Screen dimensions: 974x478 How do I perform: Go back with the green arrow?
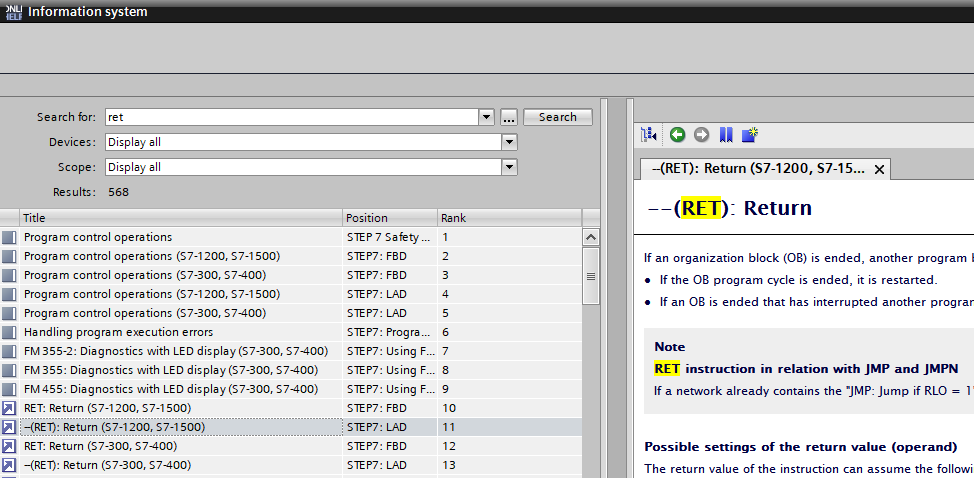tap(677, 134)
